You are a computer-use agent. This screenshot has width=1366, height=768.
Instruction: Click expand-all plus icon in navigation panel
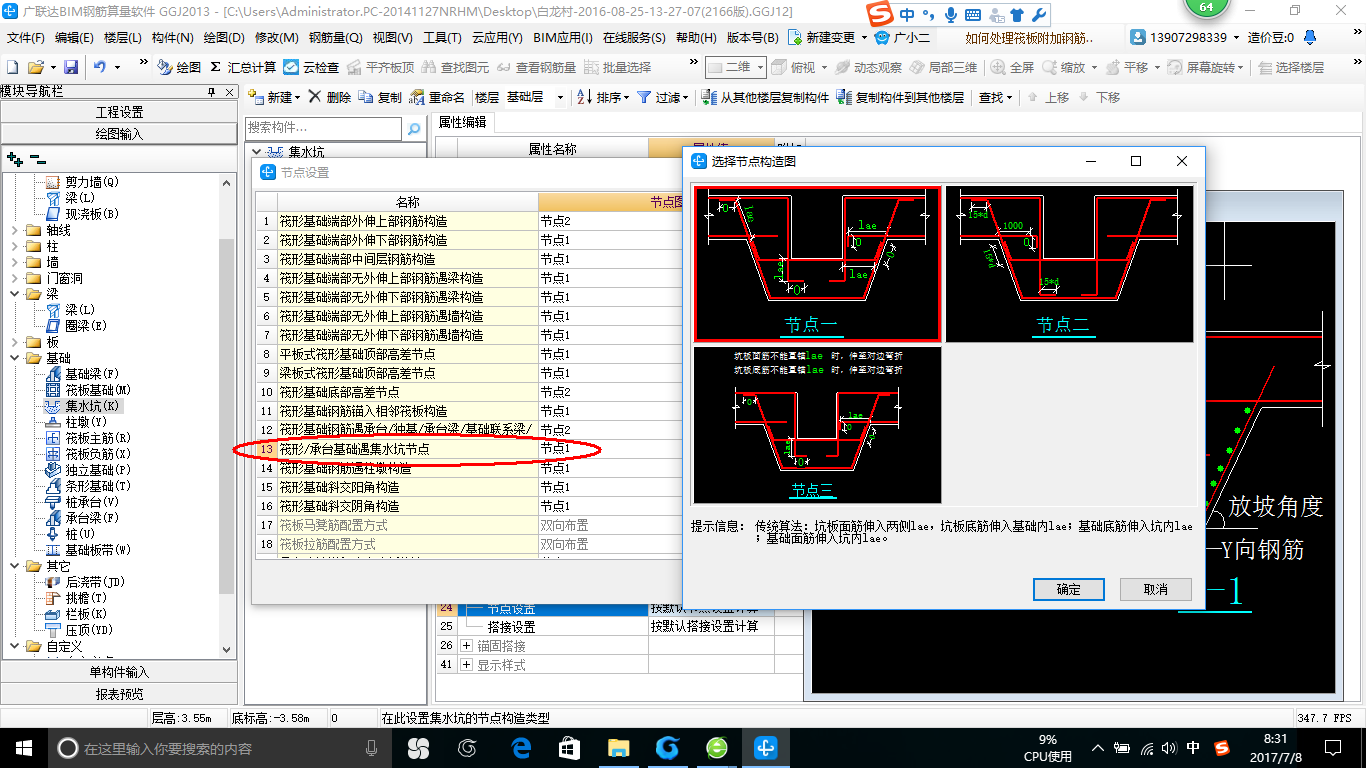14,158
